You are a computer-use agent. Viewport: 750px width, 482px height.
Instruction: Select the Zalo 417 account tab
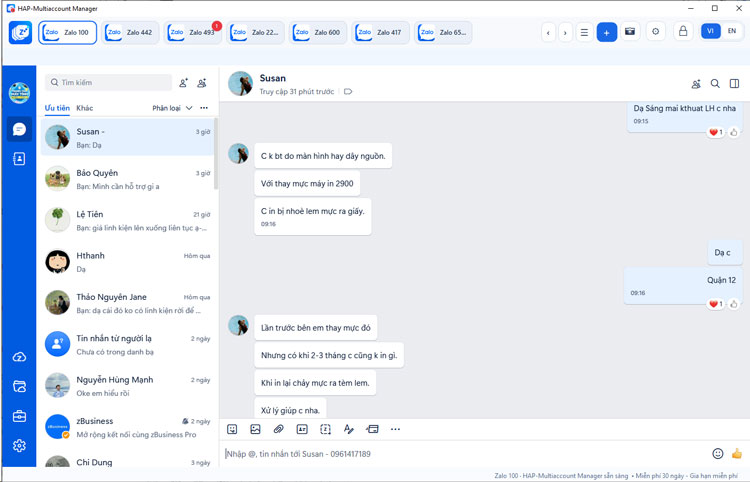[381, 33]
